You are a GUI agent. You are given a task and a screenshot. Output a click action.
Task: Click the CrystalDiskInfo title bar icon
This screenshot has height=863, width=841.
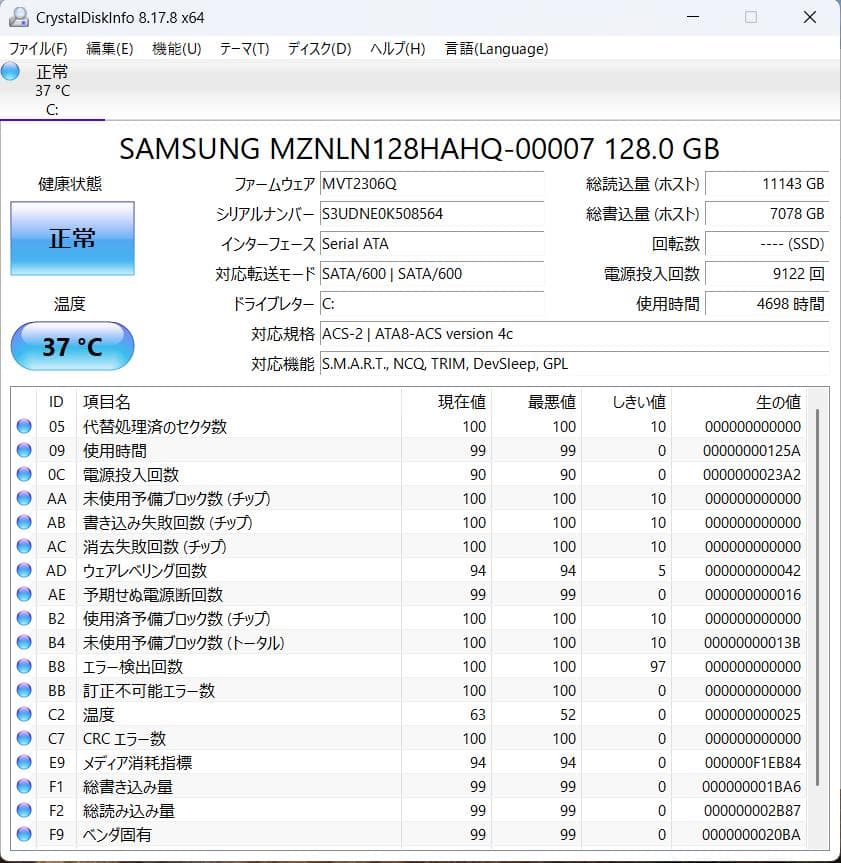click(14, 16)
